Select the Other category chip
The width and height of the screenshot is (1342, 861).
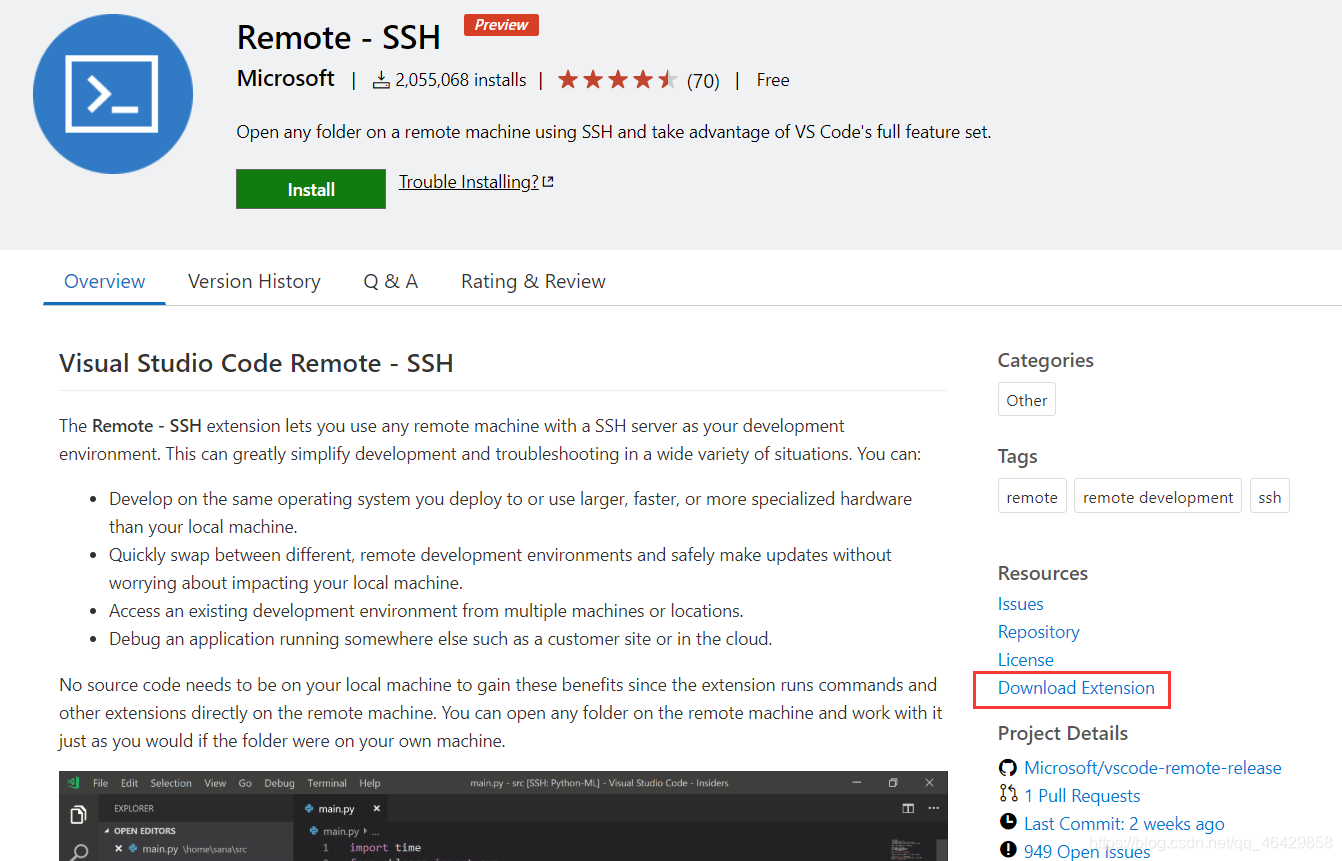(1027, 400)
